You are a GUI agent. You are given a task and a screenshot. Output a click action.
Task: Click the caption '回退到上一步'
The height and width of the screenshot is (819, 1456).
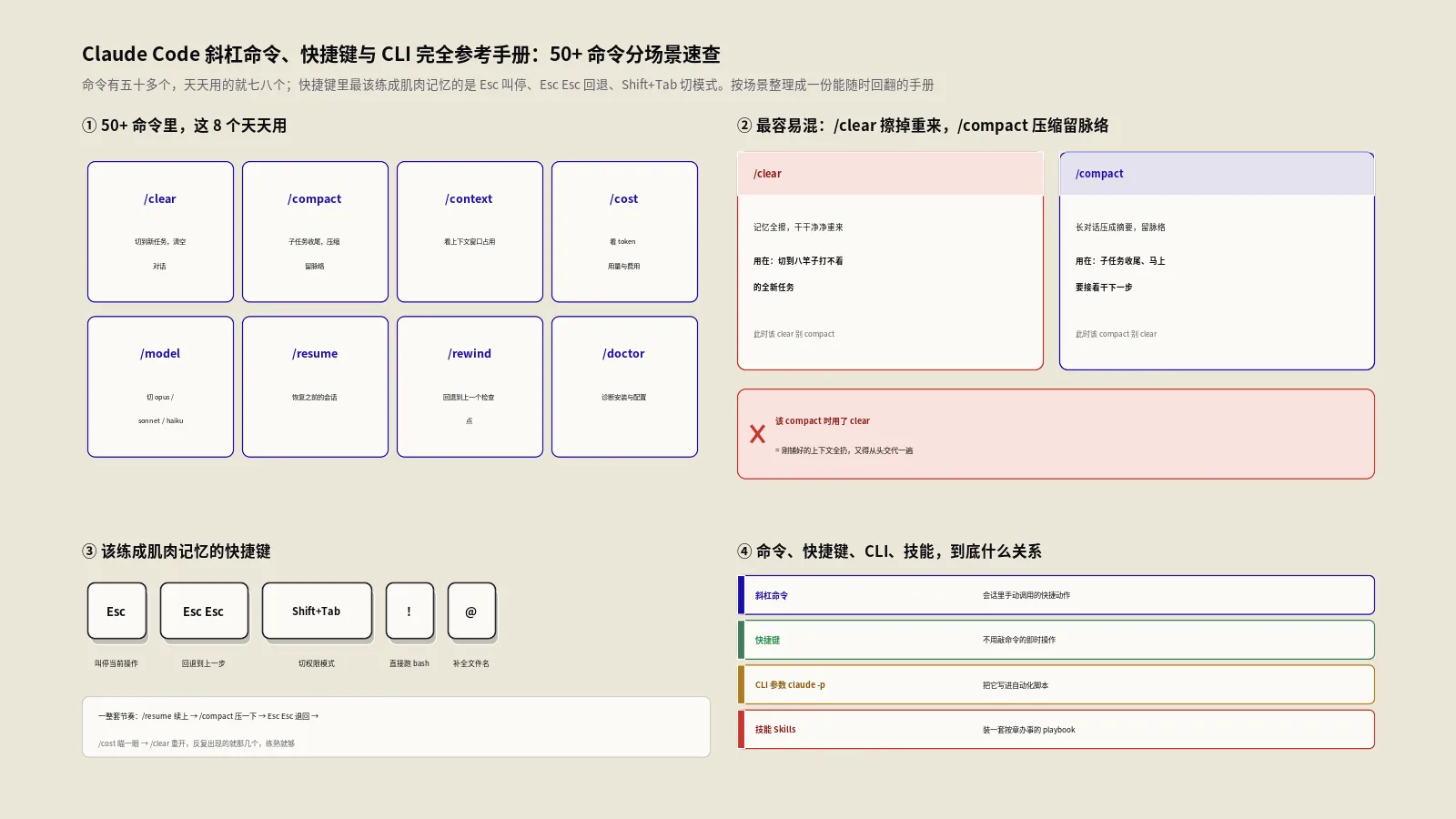204,663
